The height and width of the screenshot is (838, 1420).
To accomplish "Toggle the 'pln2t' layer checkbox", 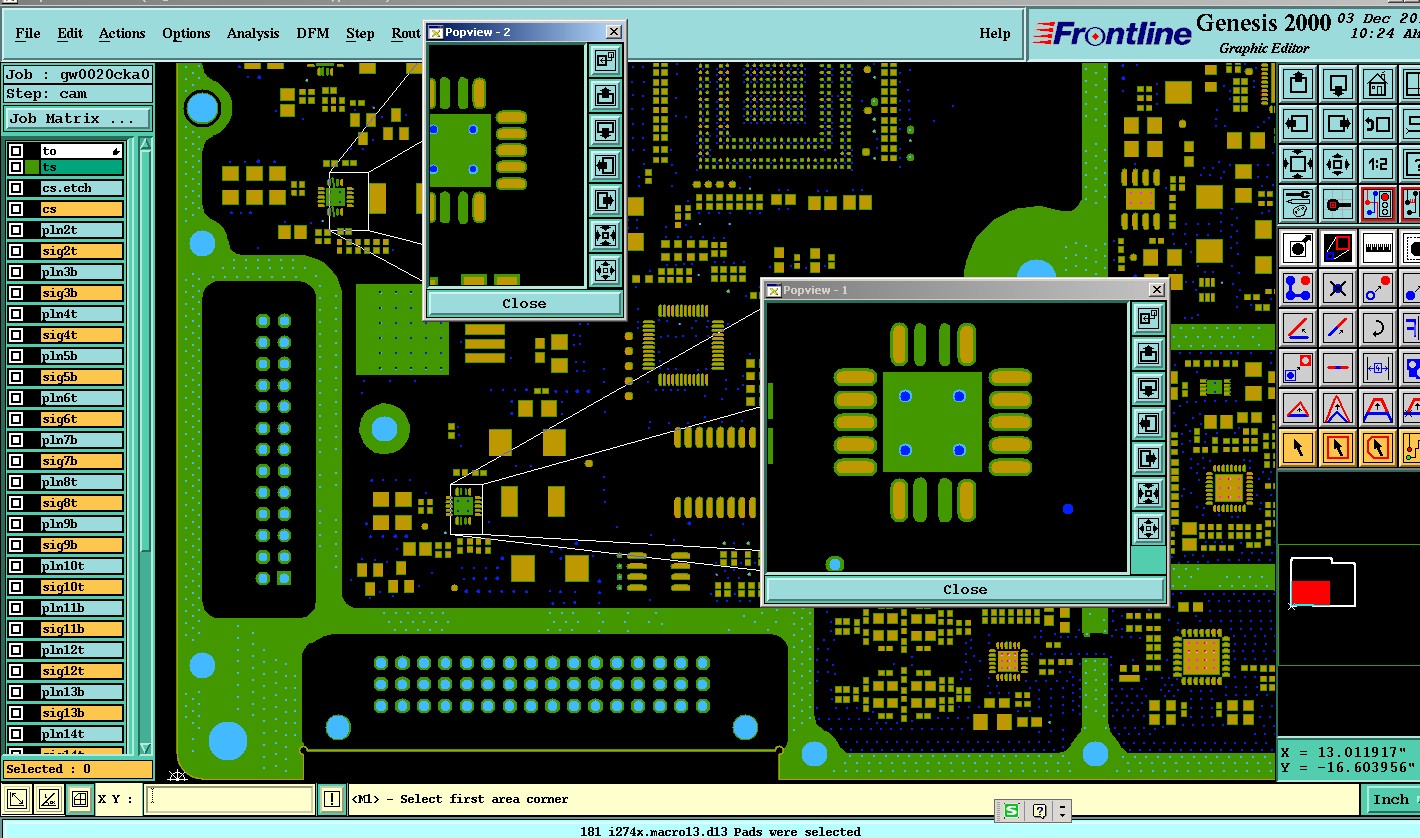I will pos(16,230).
